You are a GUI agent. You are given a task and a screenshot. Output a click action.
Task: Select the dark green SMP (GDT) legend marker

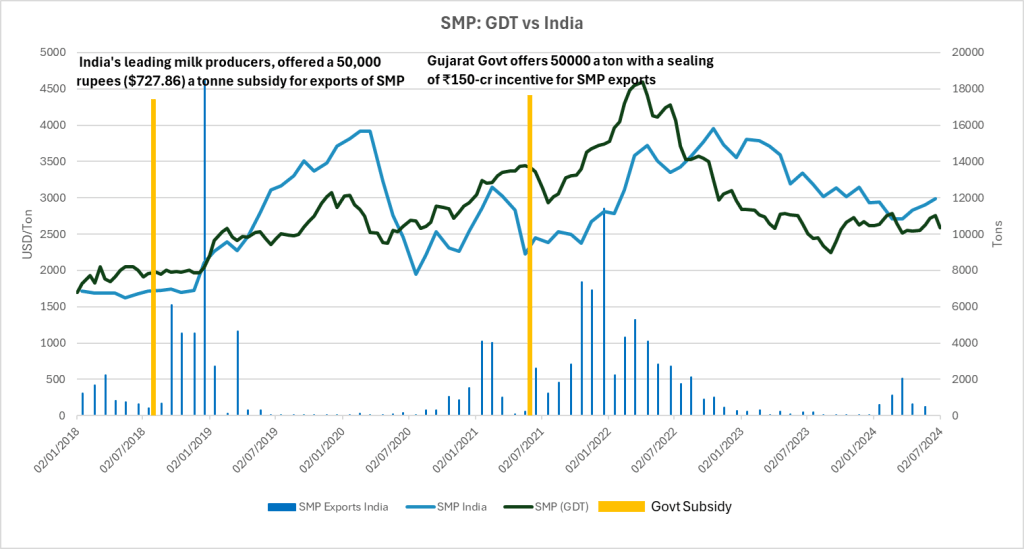tap(520, 507)
